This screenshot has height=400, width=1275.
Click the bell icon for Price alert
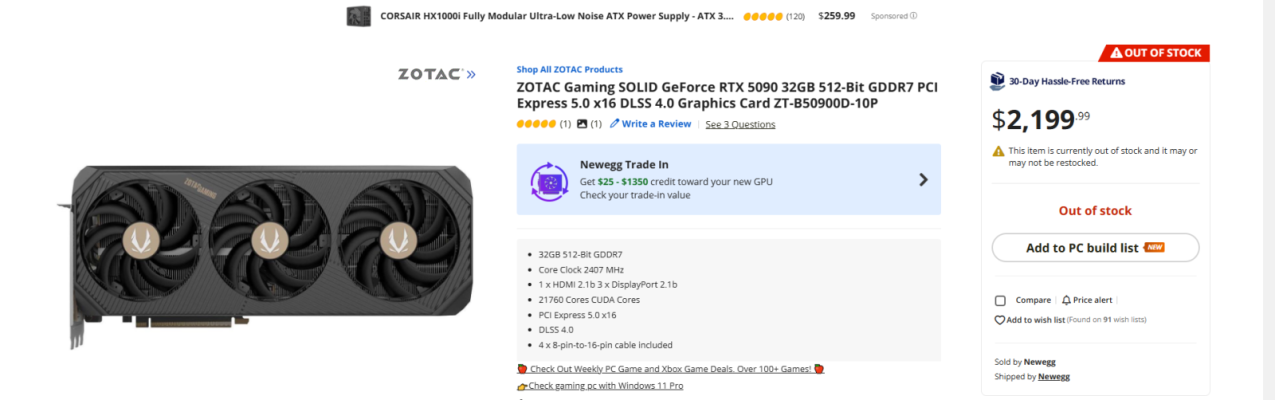coord(1066,300)
